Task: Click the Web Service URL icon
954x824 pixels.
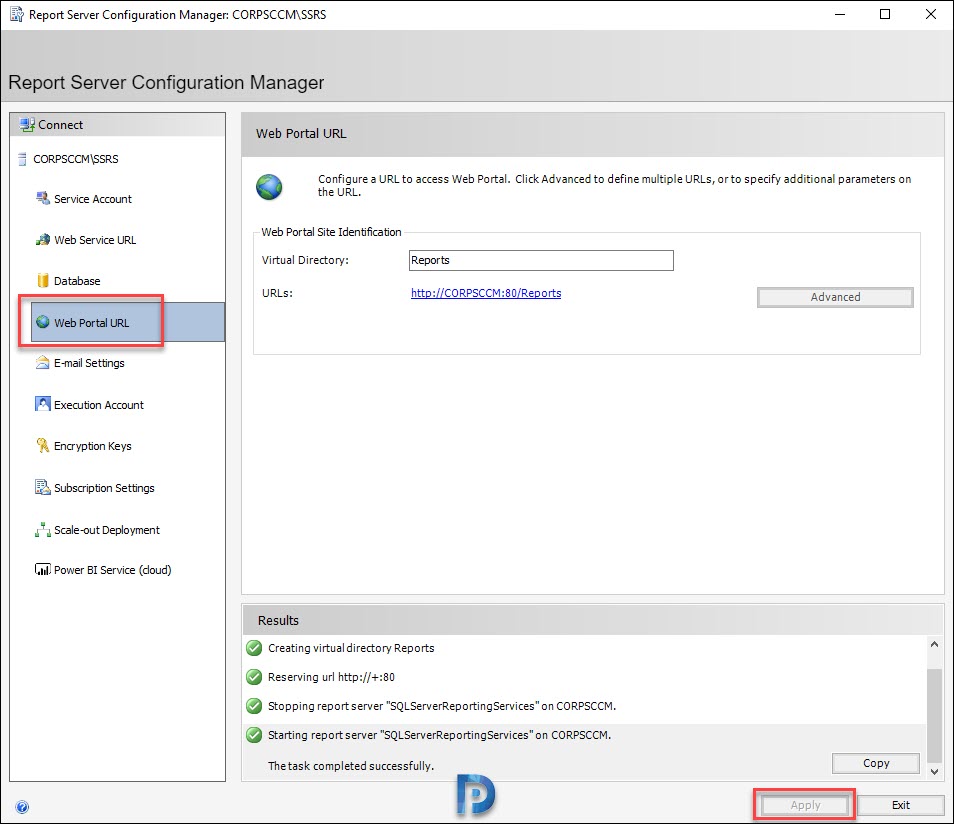Action: [x=43, y=240]
